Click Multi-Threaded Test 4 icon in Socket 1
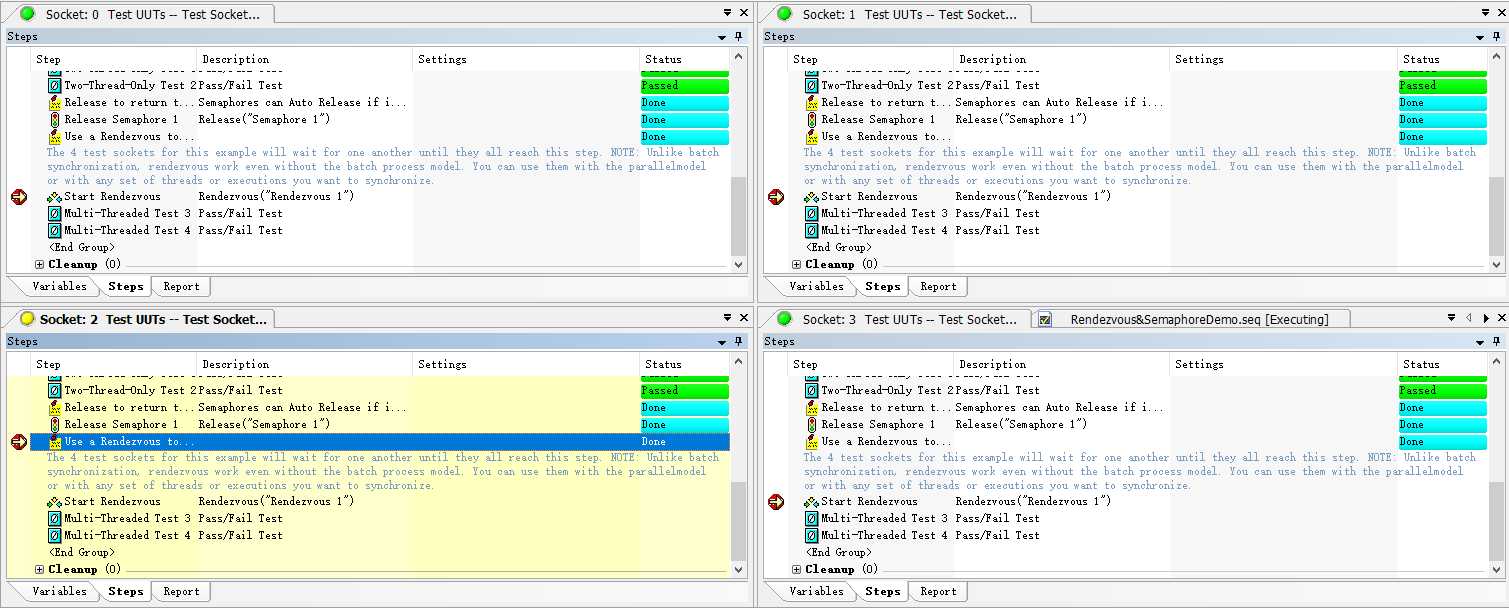This screenshot has width=1509, height=608. [x=812, y=231]
